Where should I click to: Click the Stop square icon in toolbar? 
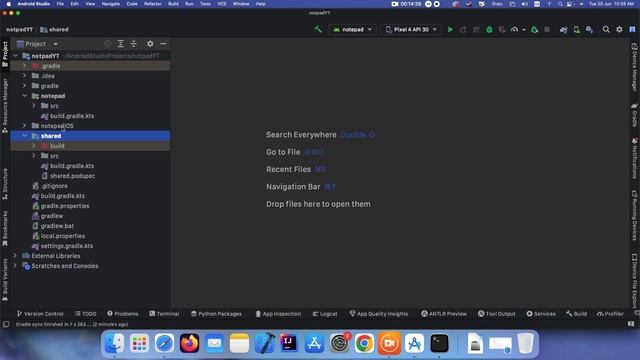coord(547,29)
